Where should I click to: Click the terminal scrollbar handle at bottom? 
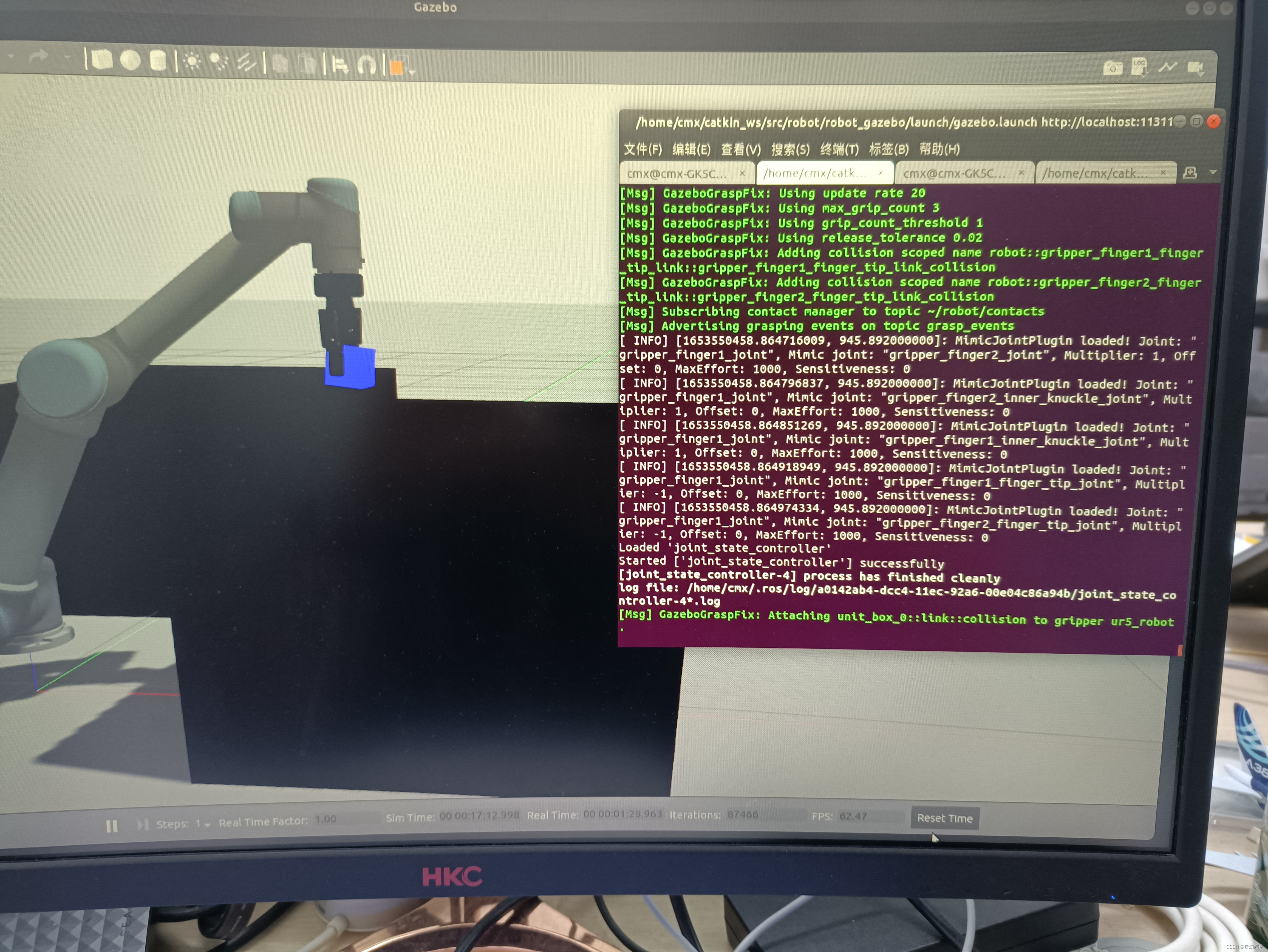pyautogui.click(x=1179, y=650)
